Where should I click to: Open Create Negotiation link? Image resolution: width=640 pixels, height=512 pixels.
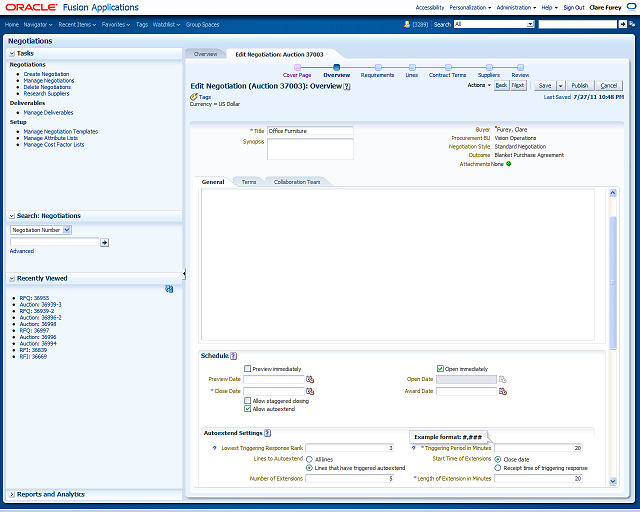pyautogui.click(x=46, y=74)
